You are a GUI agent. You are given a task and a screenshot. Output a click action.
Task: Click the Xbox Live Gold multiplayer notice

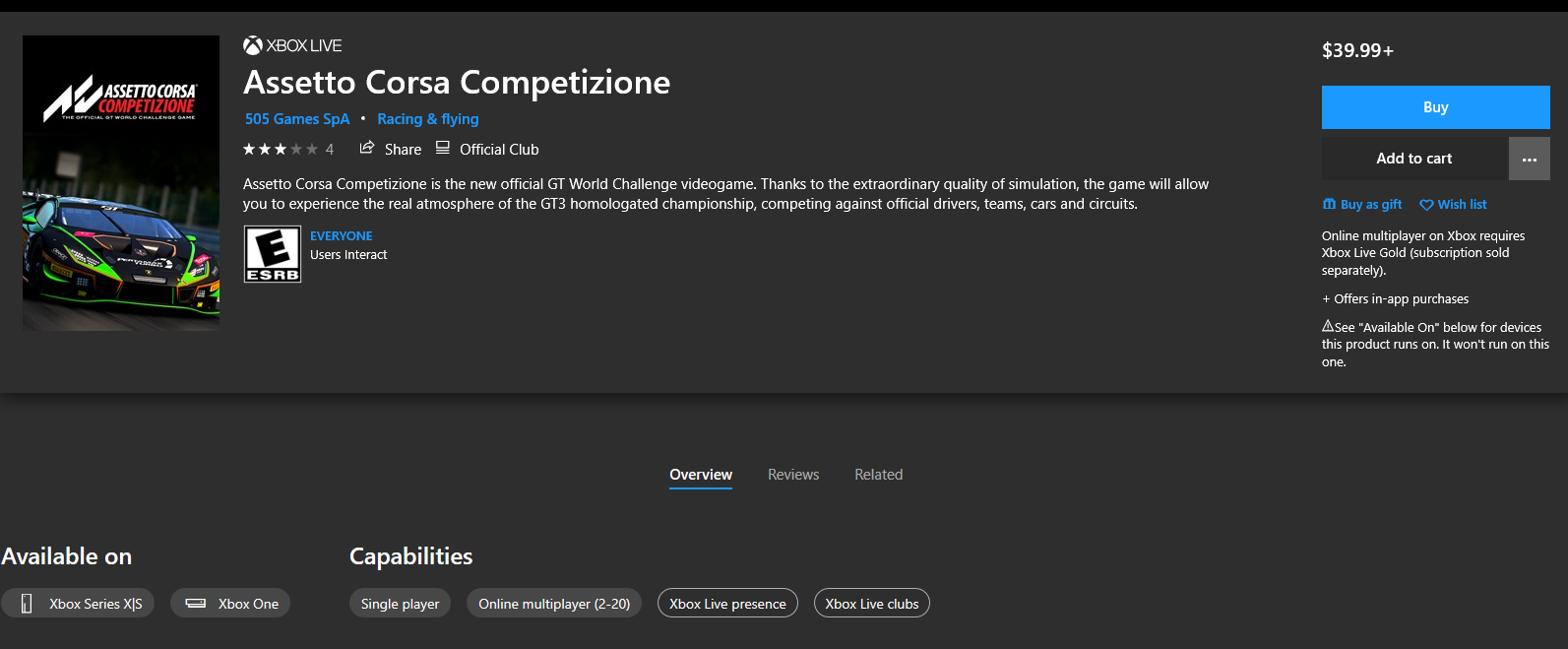(x=1423, y=253)
